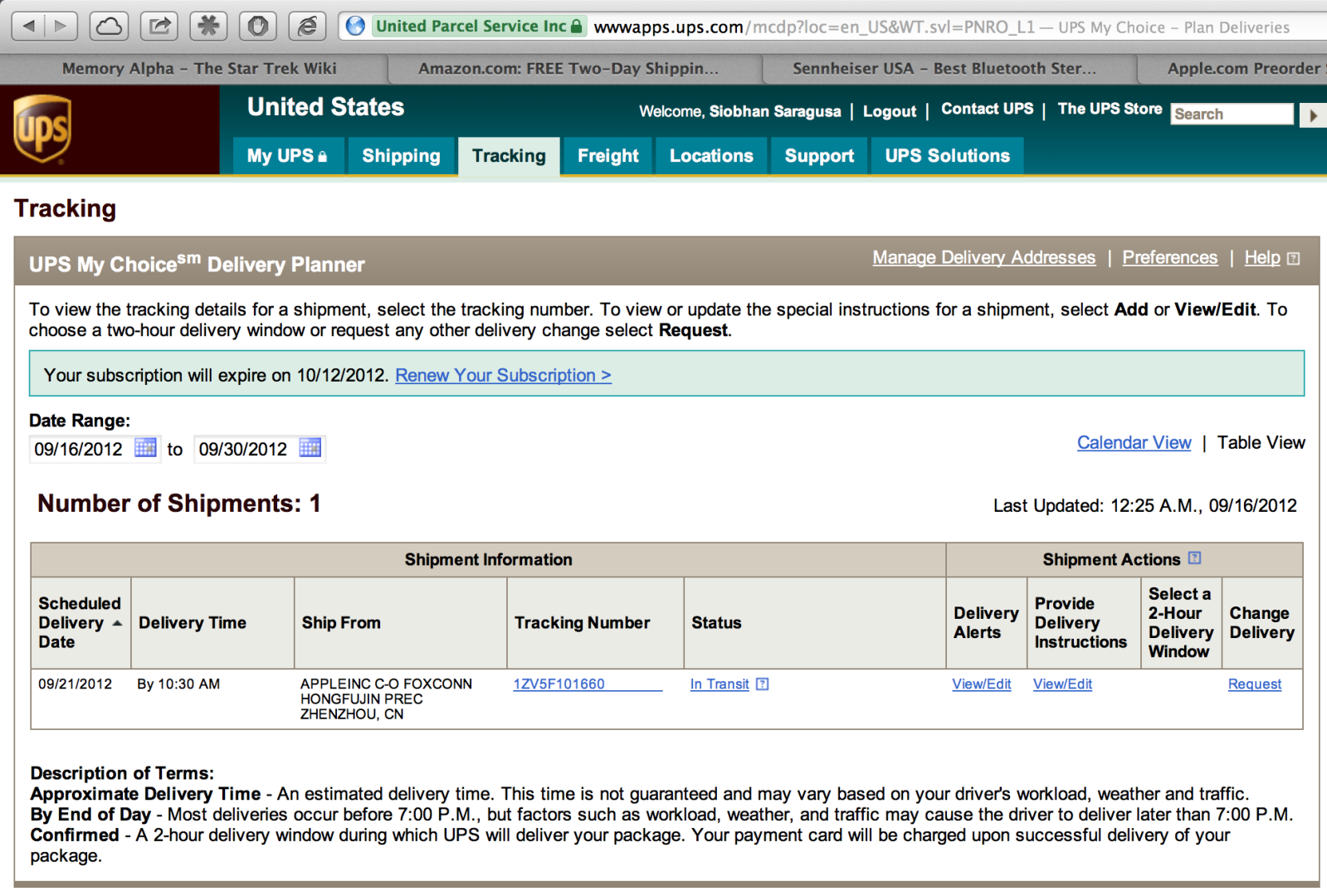Click the start date field 09/16/2012
Image resolution: width=1327 pixels, height=896 pixels.
80,449
